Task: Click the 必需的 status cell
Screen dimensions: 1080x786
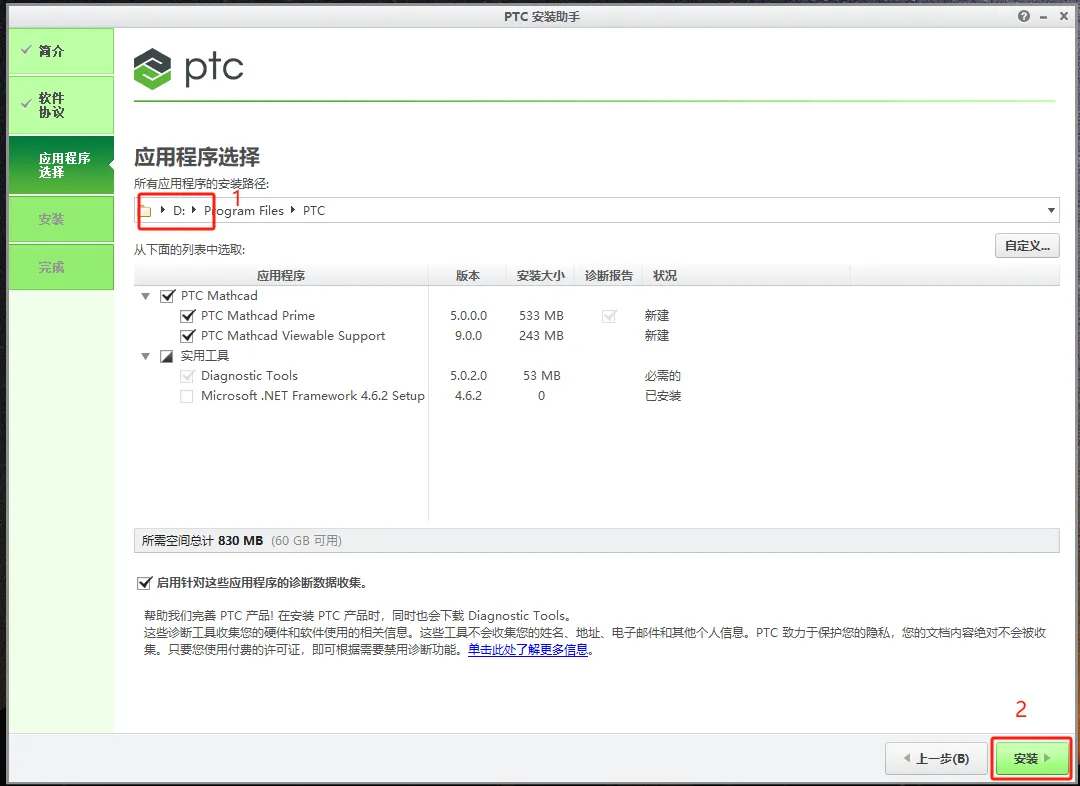Action: 663,376
